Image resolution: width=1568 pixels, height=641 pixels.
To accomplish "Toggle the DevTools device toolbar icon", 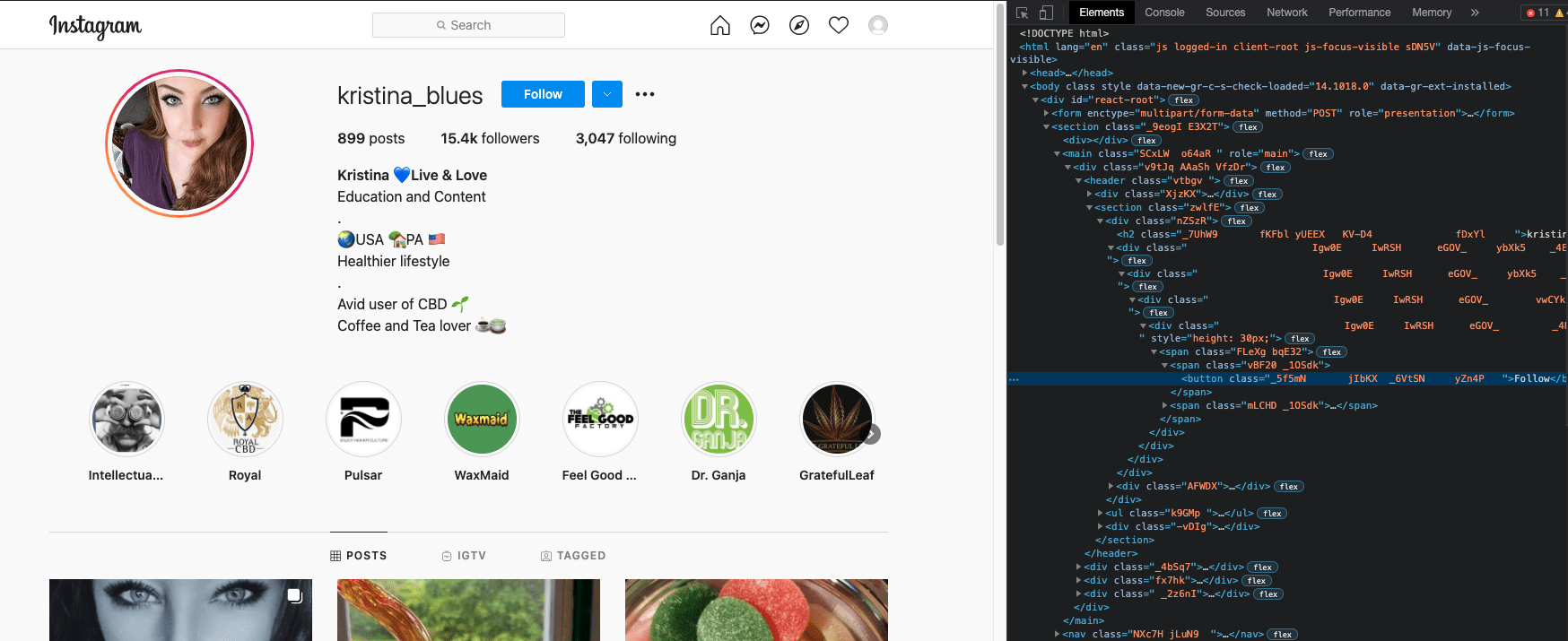I will 1046,13.
